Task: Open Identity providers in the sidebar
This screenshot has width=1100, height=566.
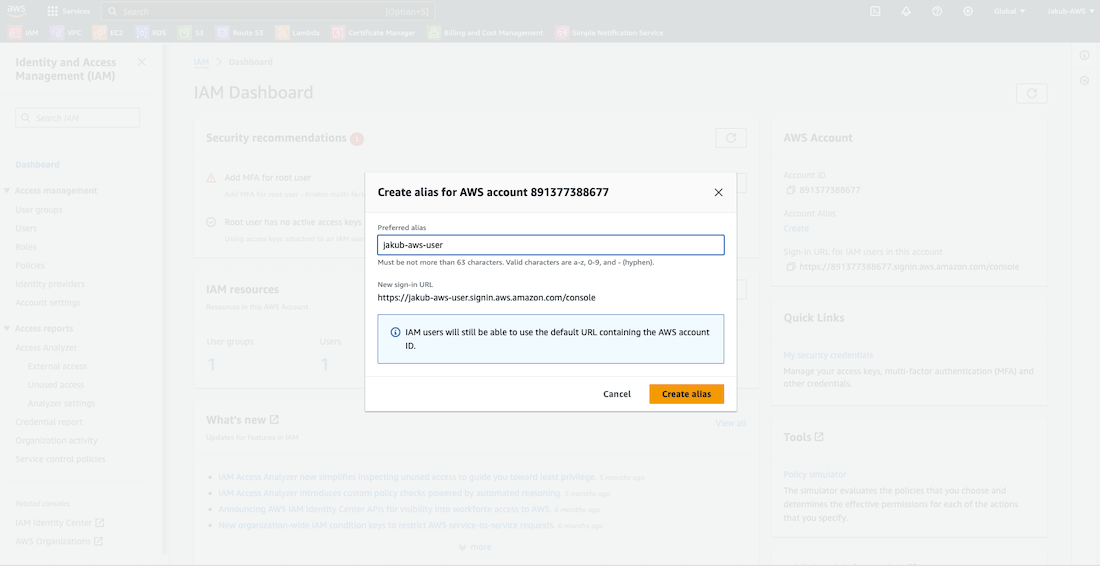Action: (50, 284)
